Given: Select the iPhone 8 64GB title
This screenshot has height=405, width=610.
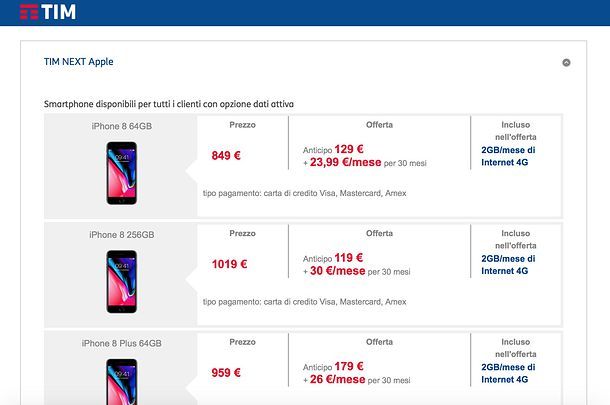Looking at the screenshot, I should pyautogui.click(x=121, y=126).
